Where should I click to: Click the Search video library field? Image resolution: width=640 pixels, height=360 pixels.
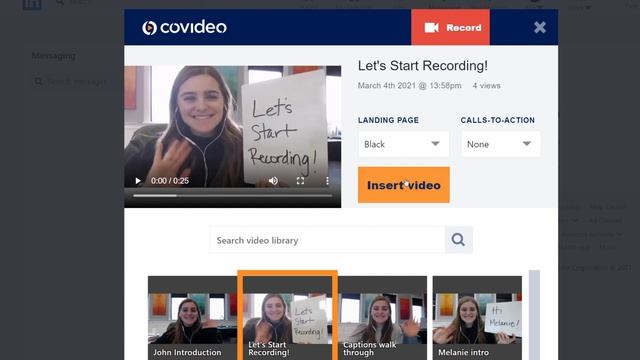click(x=327, y=240)
